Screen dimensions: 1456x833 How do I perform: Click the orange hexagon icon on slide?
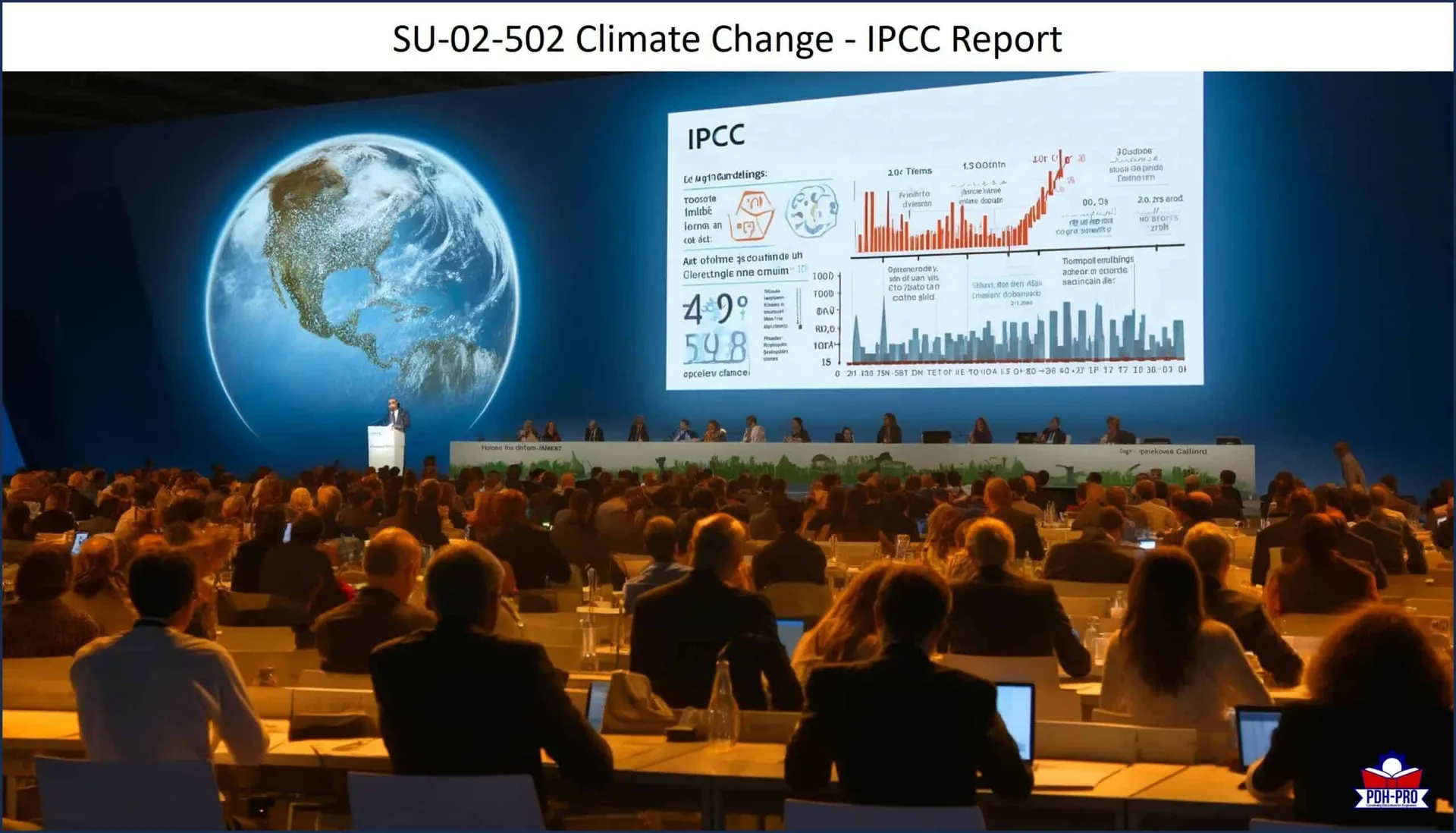[x=751, y=215]
